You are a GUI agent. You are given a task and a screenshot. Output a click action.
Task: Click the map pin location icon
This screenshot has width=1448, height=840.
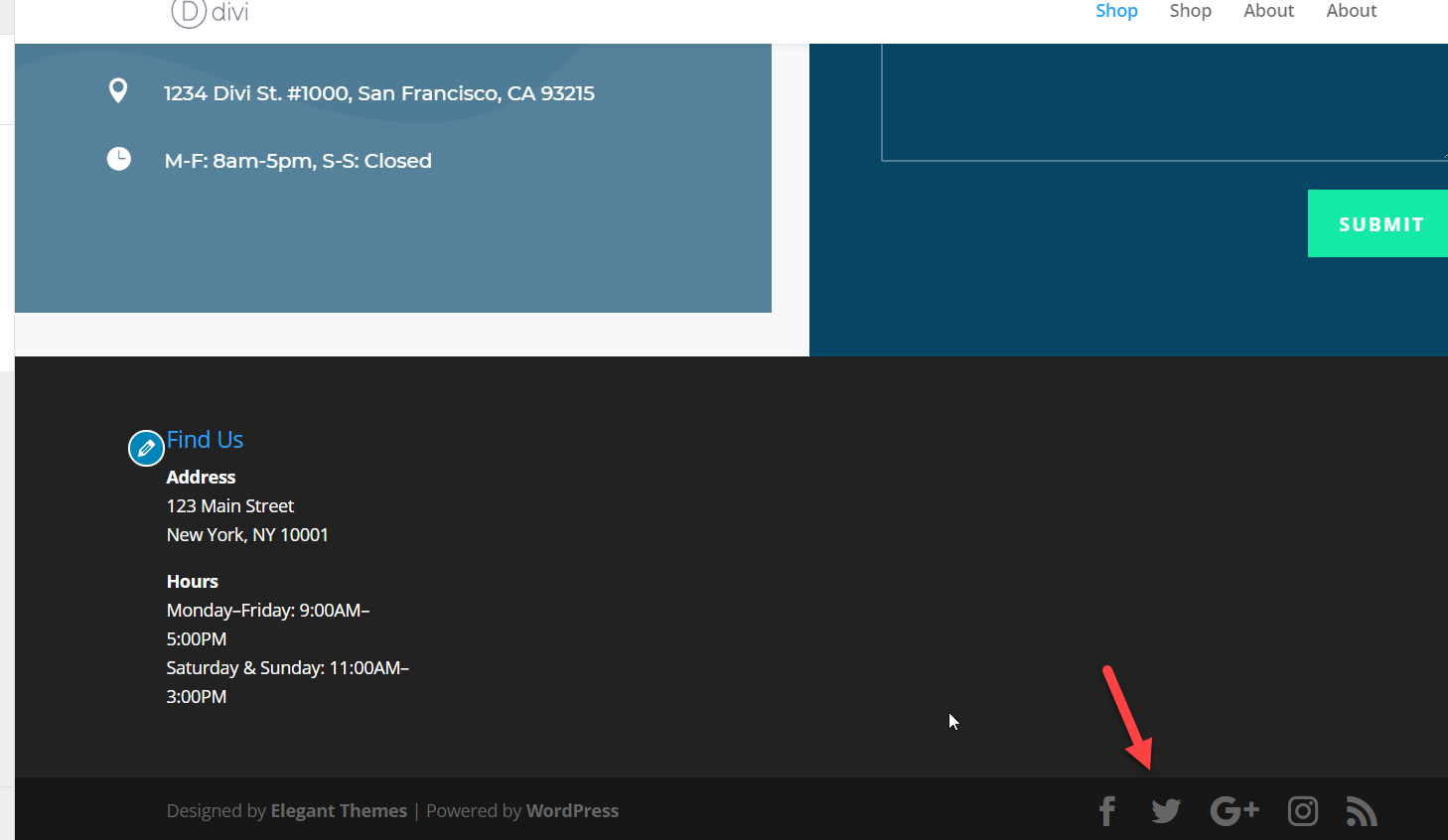118,90
